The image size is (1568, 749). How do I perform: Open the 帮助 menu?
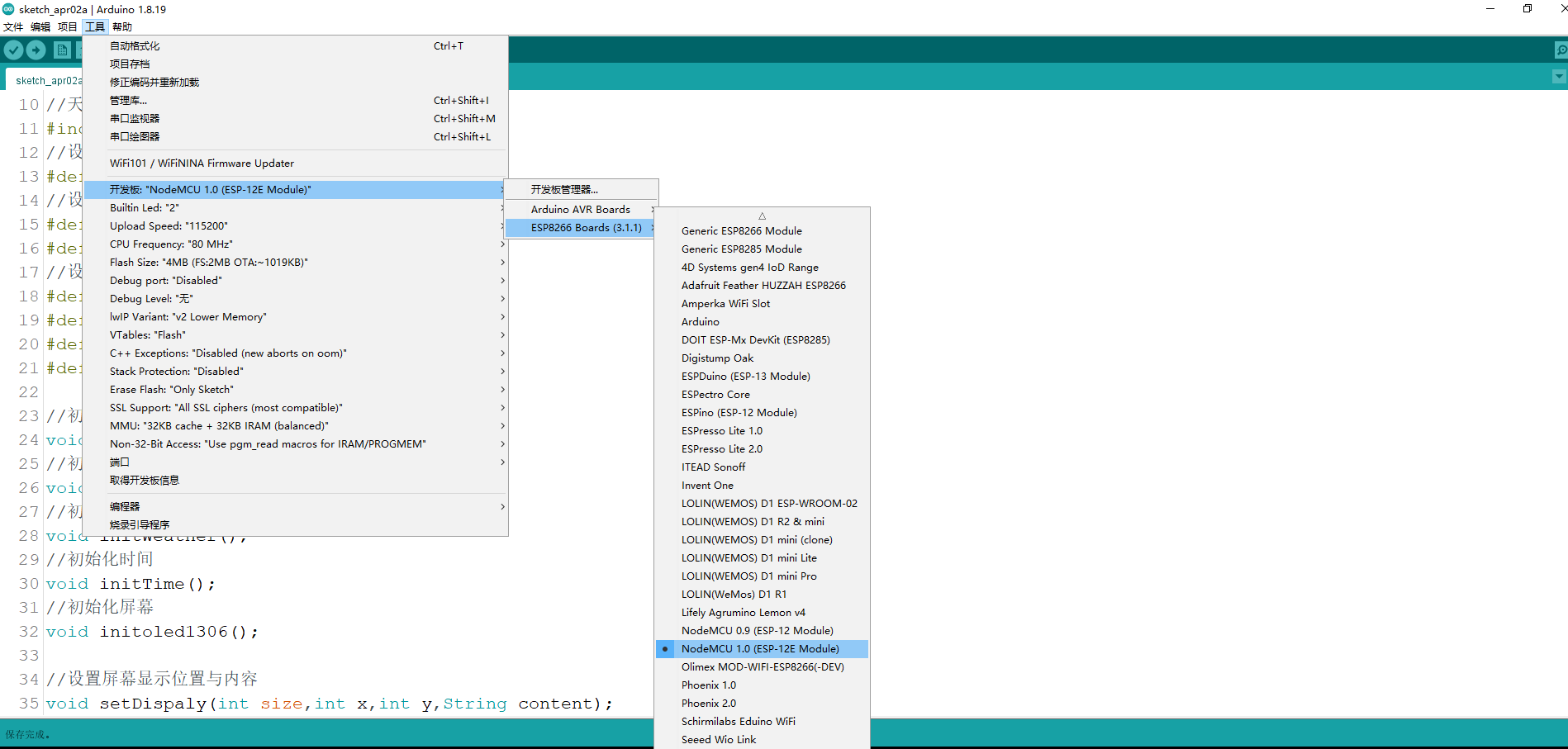coord(122,27)
